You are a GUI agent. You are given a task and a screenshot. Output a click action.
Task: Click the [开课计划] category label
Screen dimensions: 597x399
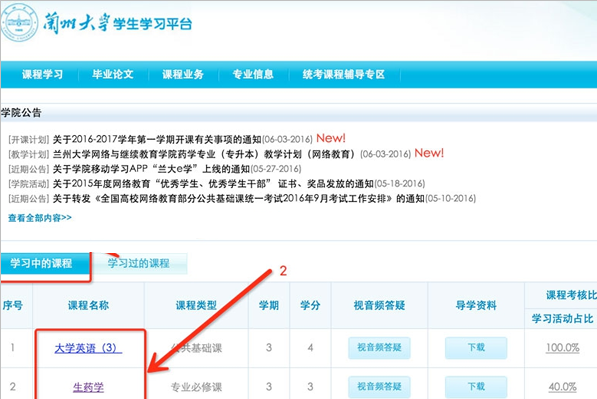coord(29,140)
